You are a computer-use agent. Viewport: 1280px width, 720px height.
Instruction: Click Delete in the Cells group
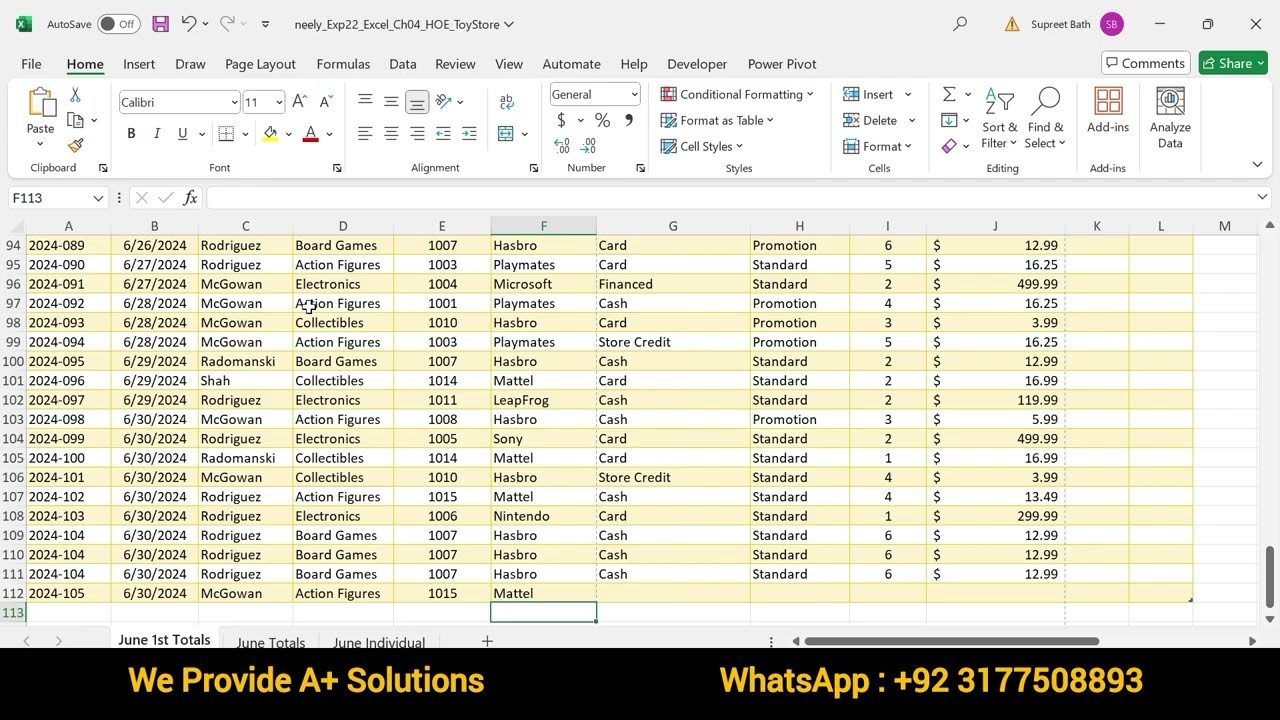pyautogui.click(x=871, y=120)
